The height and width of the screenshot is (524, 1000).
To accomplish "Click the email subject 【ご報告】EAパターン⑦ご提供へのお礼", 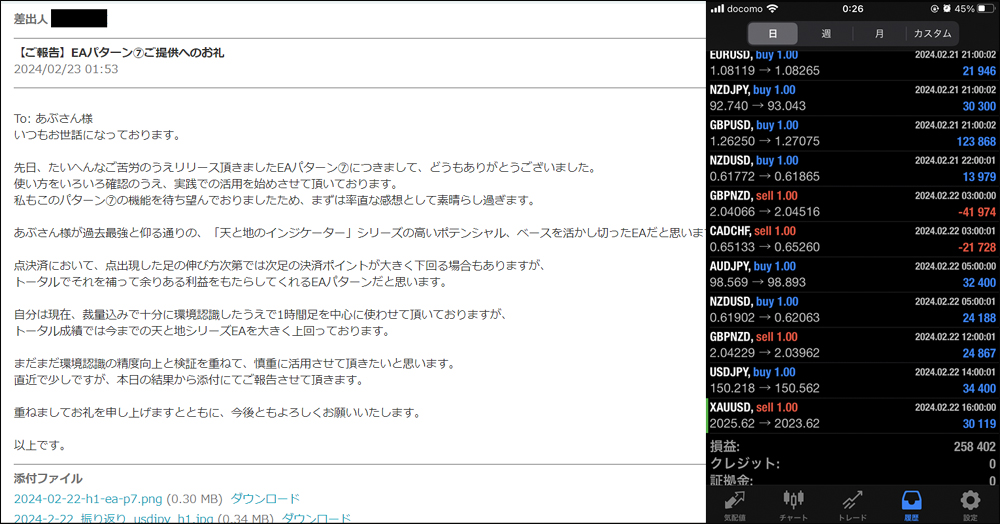I will tap(119, 53).
